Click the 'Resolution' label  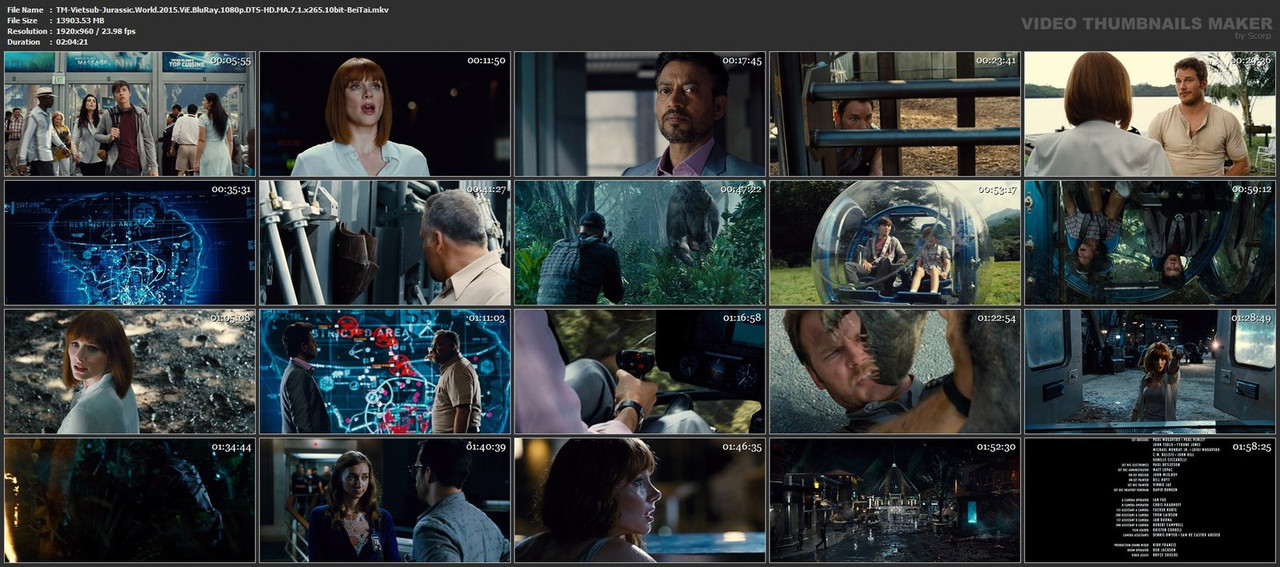pos(25,31)
